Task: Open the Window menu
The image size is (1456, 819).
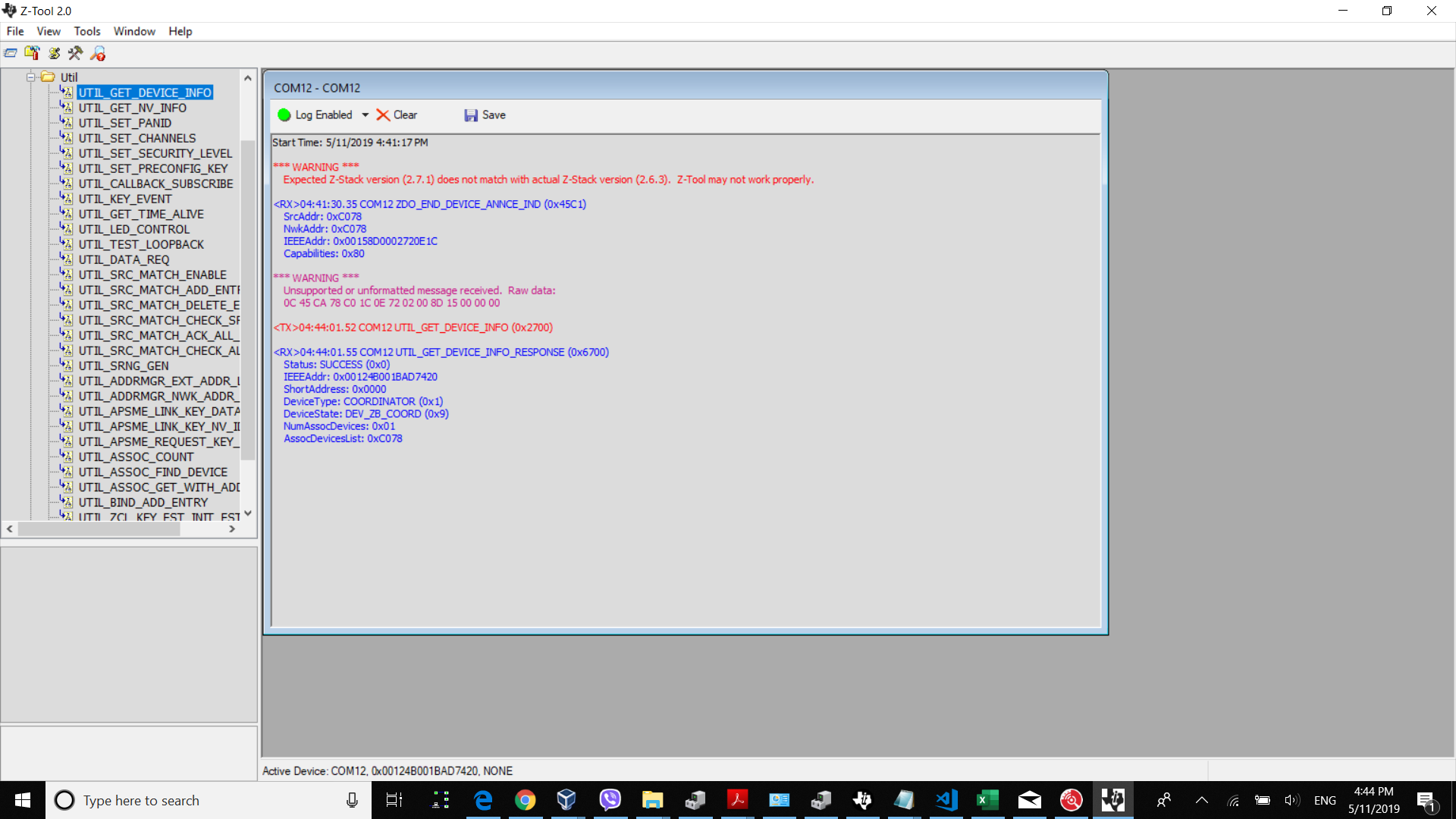Action: pos(134,31)
